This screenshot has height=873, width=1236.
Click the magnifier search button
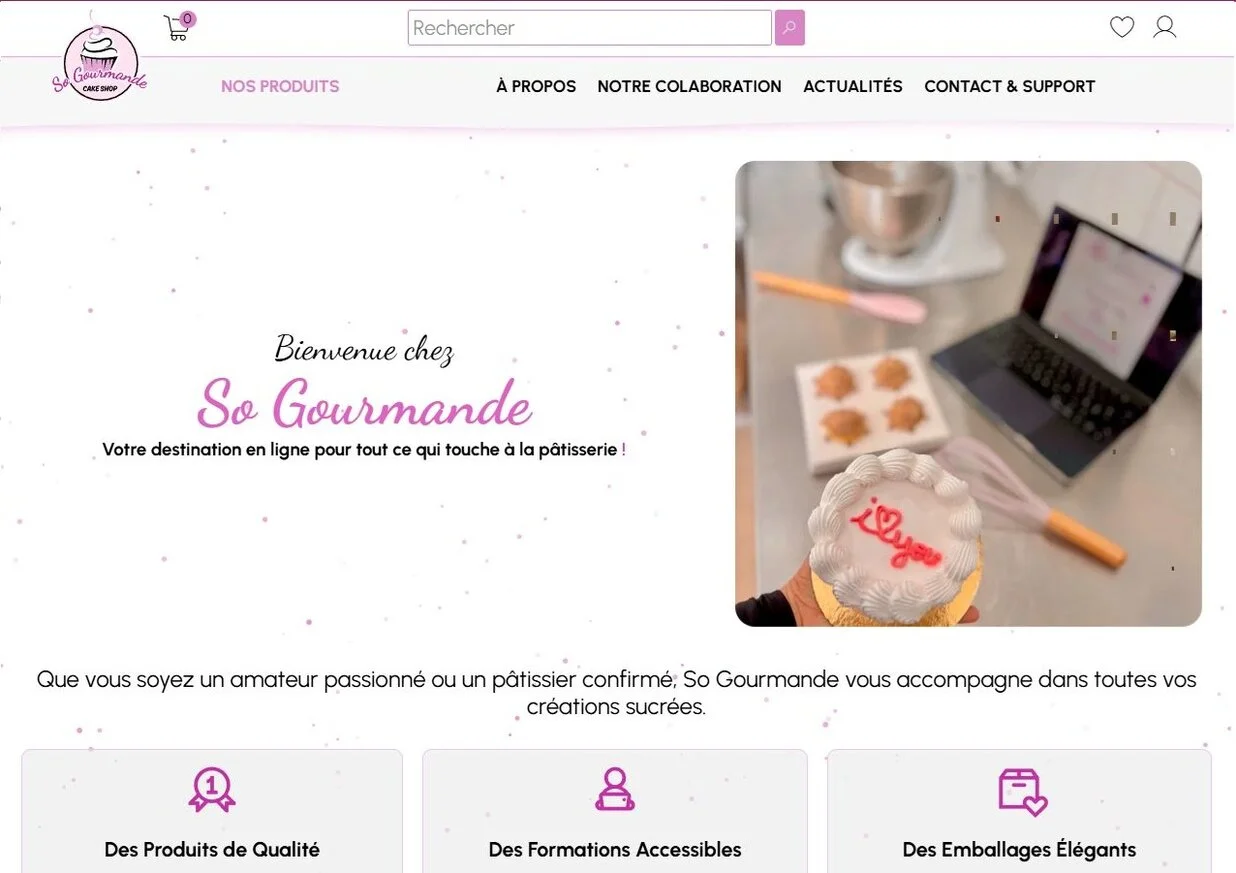click(790, 28)
